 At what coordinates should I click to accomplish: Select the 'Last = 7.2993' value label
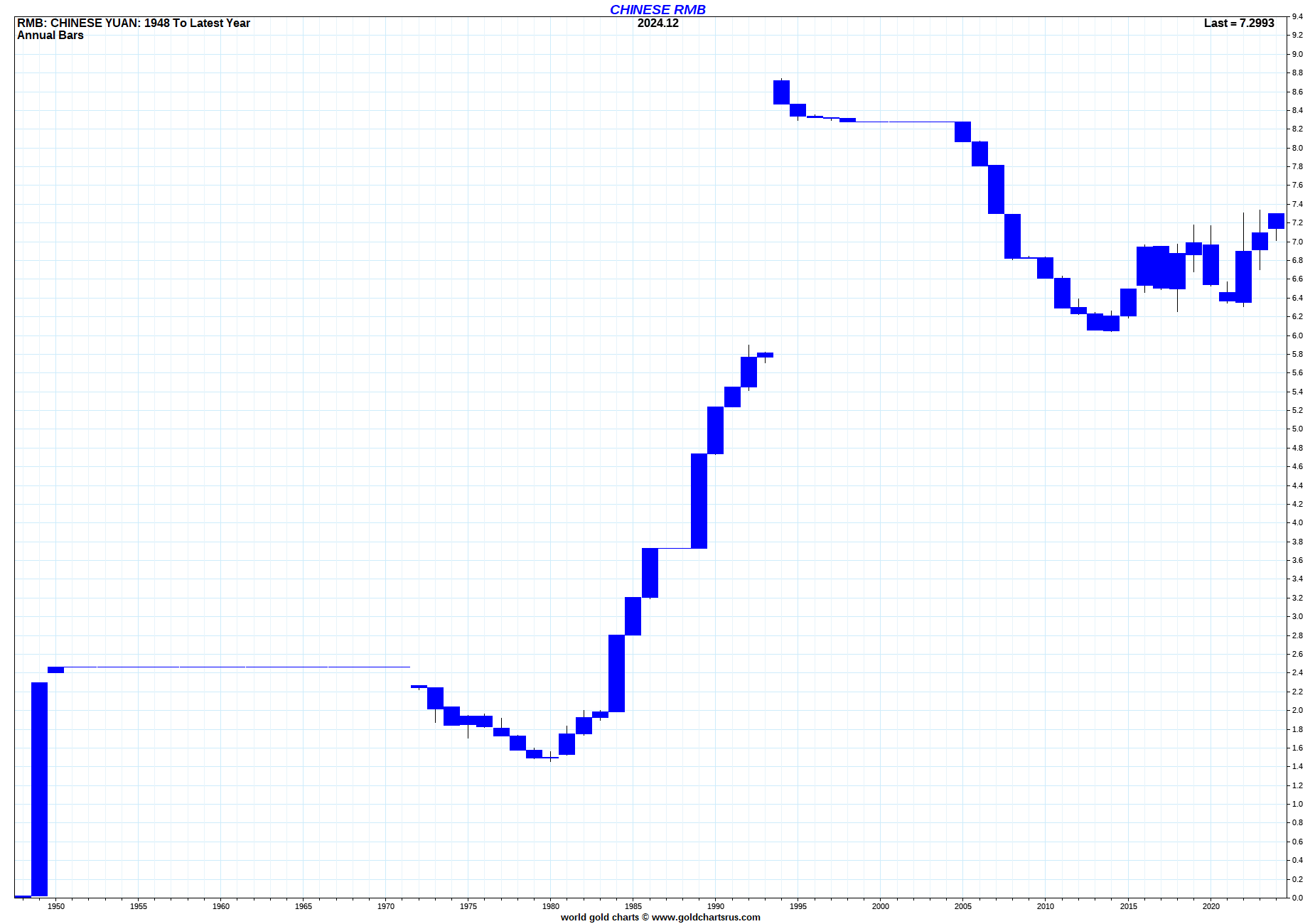coord(1239,23)
